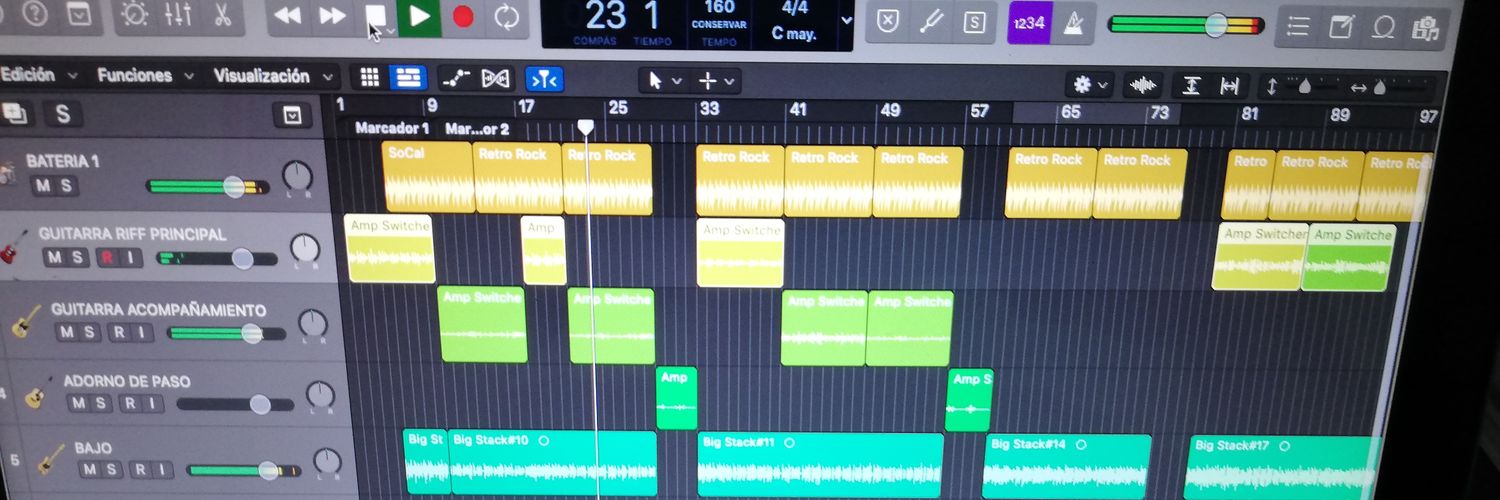The height and width of the screenshot is (500, 1500).
Task: Open the Visualización menu
Action: click(x=273, y=76)
